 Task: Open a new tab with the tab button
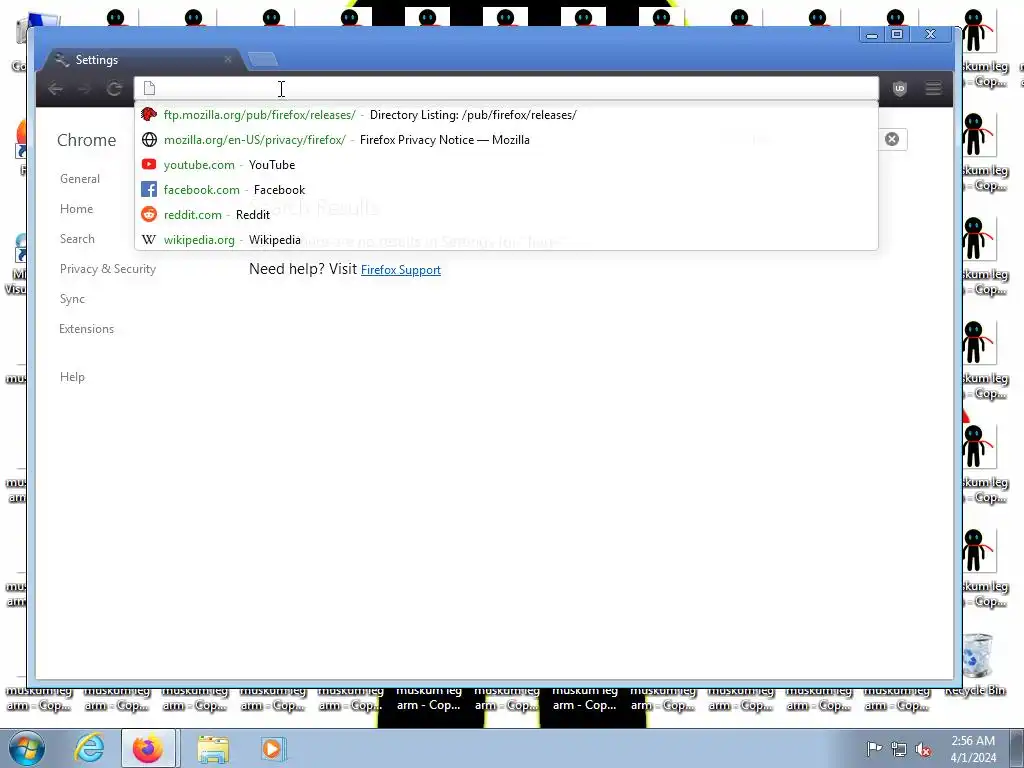pyautogui.click(x=263, y=59)
